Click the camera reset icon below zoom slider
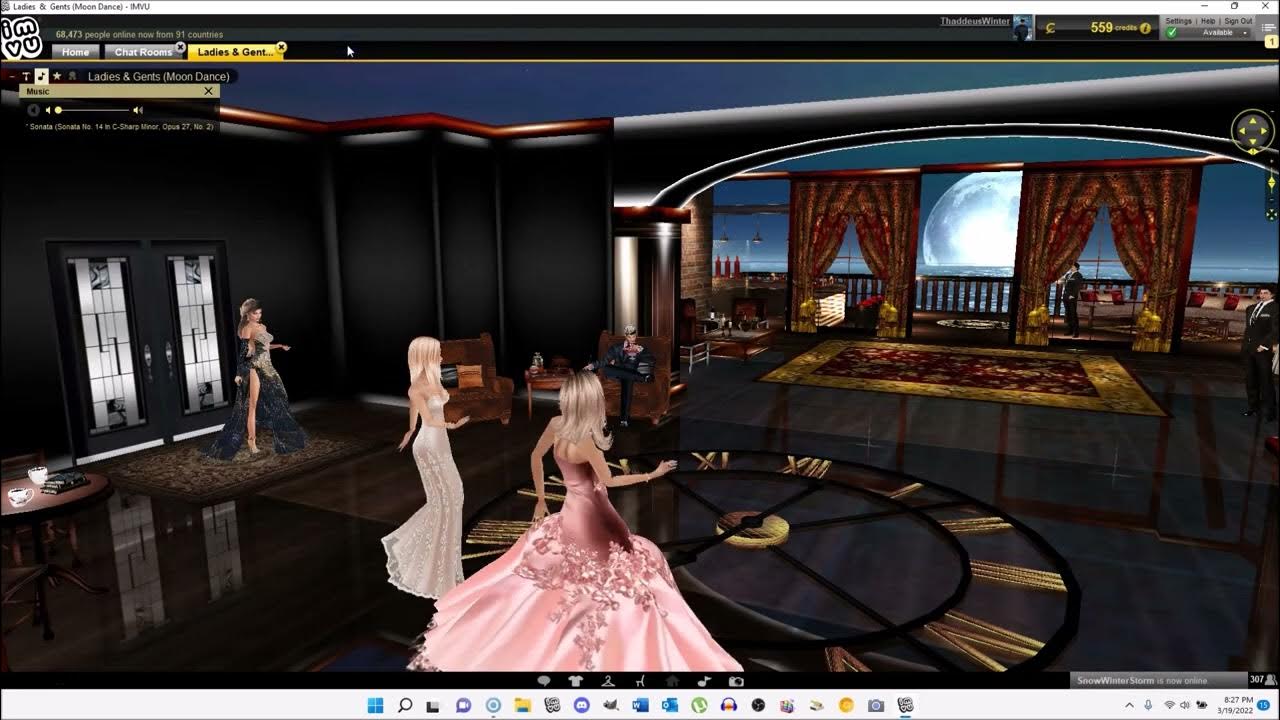Image resolution: width=1280 pixels, height=720 pixels. click(x=1271, y=214)
